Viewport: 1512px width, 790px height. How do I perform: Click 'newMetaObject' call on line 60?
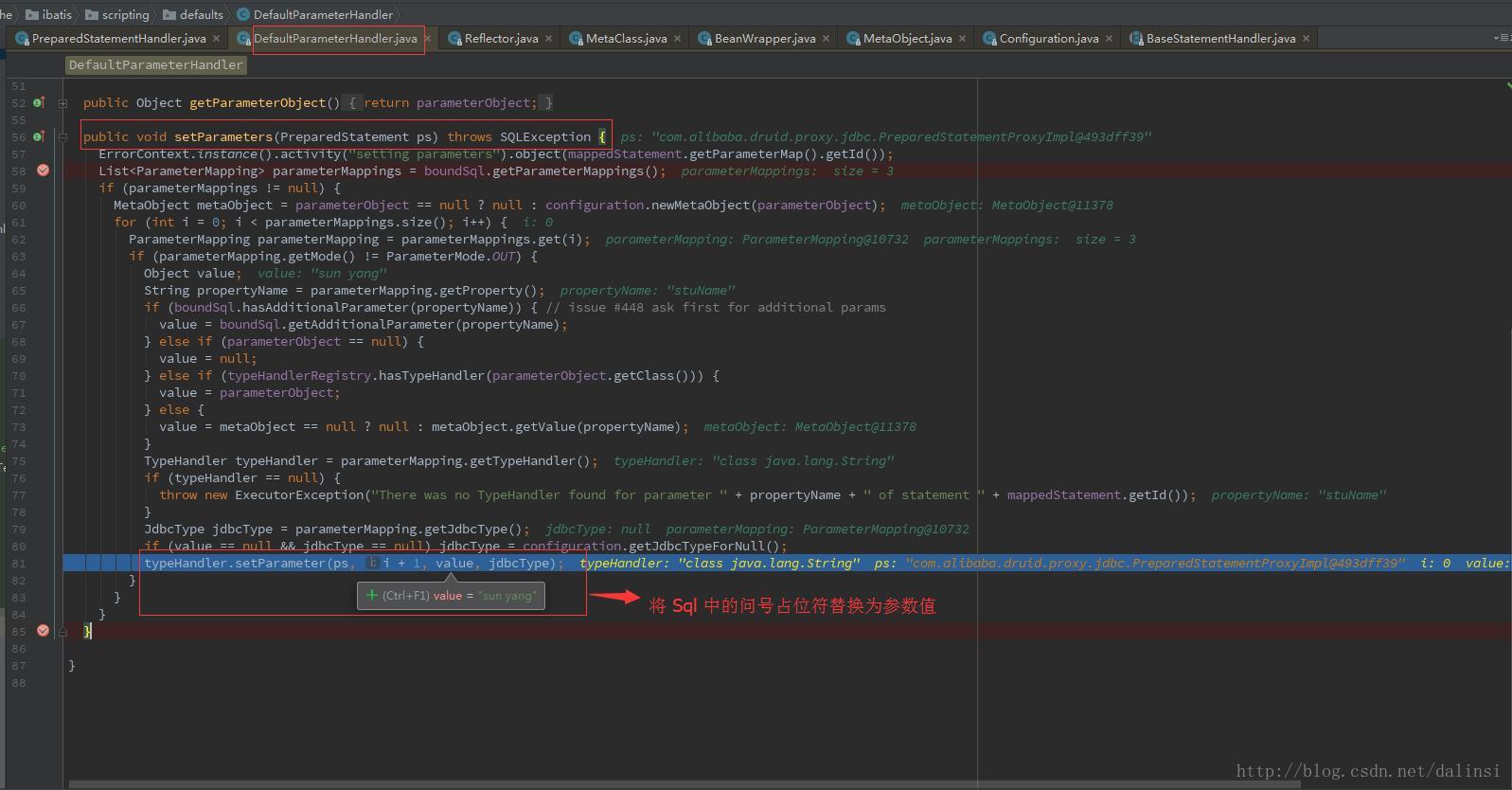701,205
